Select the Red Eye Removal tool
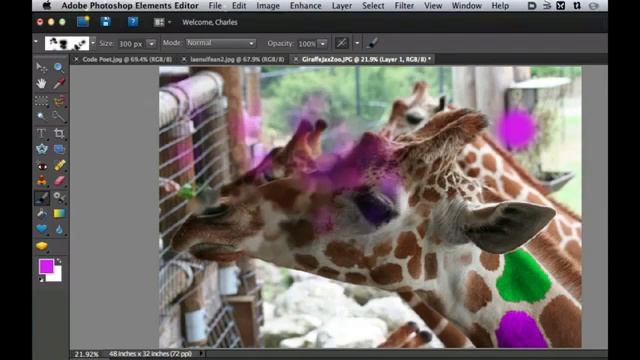The image size is (640, 360). click(x=41, y=166)
